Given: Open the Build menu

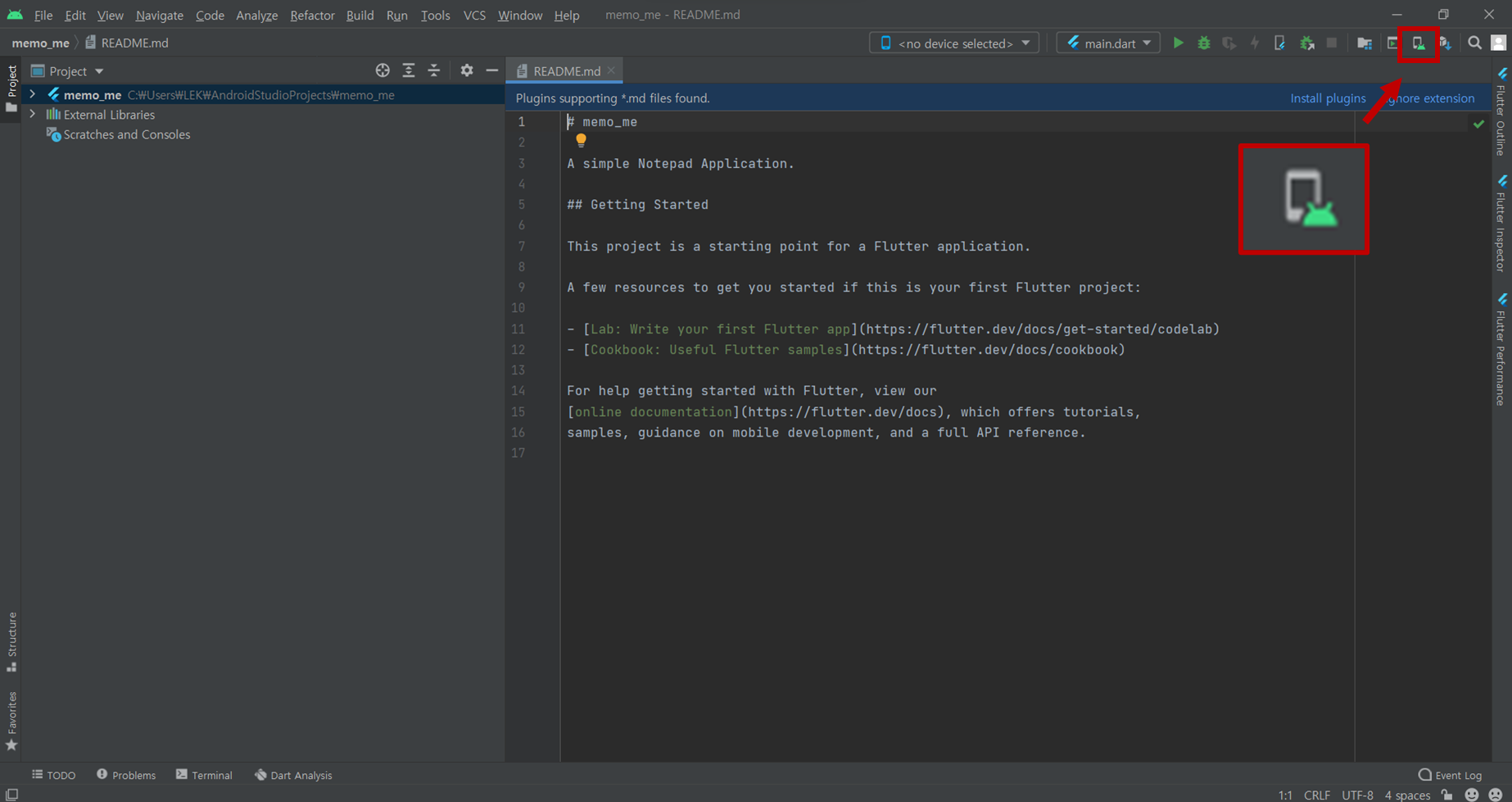Looking at the screenshot, I should pyautogui.click(x=360, y=15).
